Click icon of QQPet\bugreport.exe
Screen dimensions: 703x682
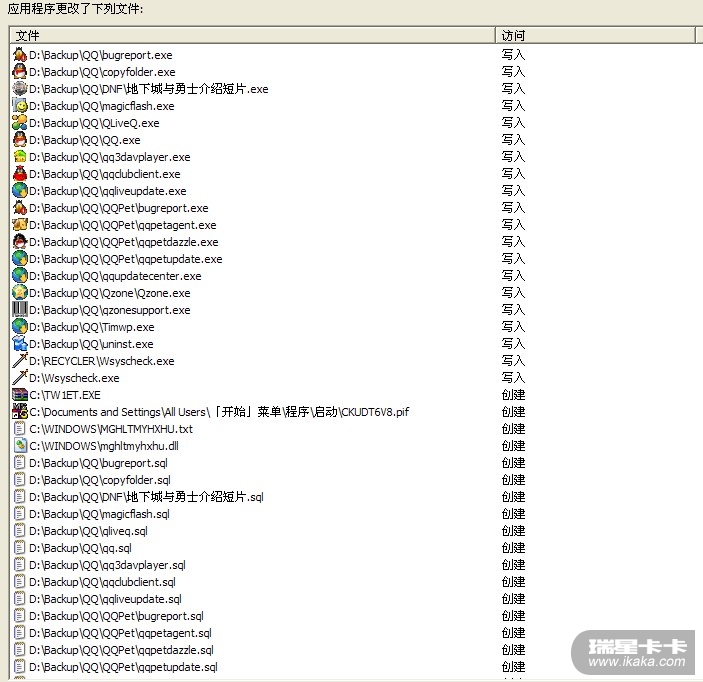(20, 208)
